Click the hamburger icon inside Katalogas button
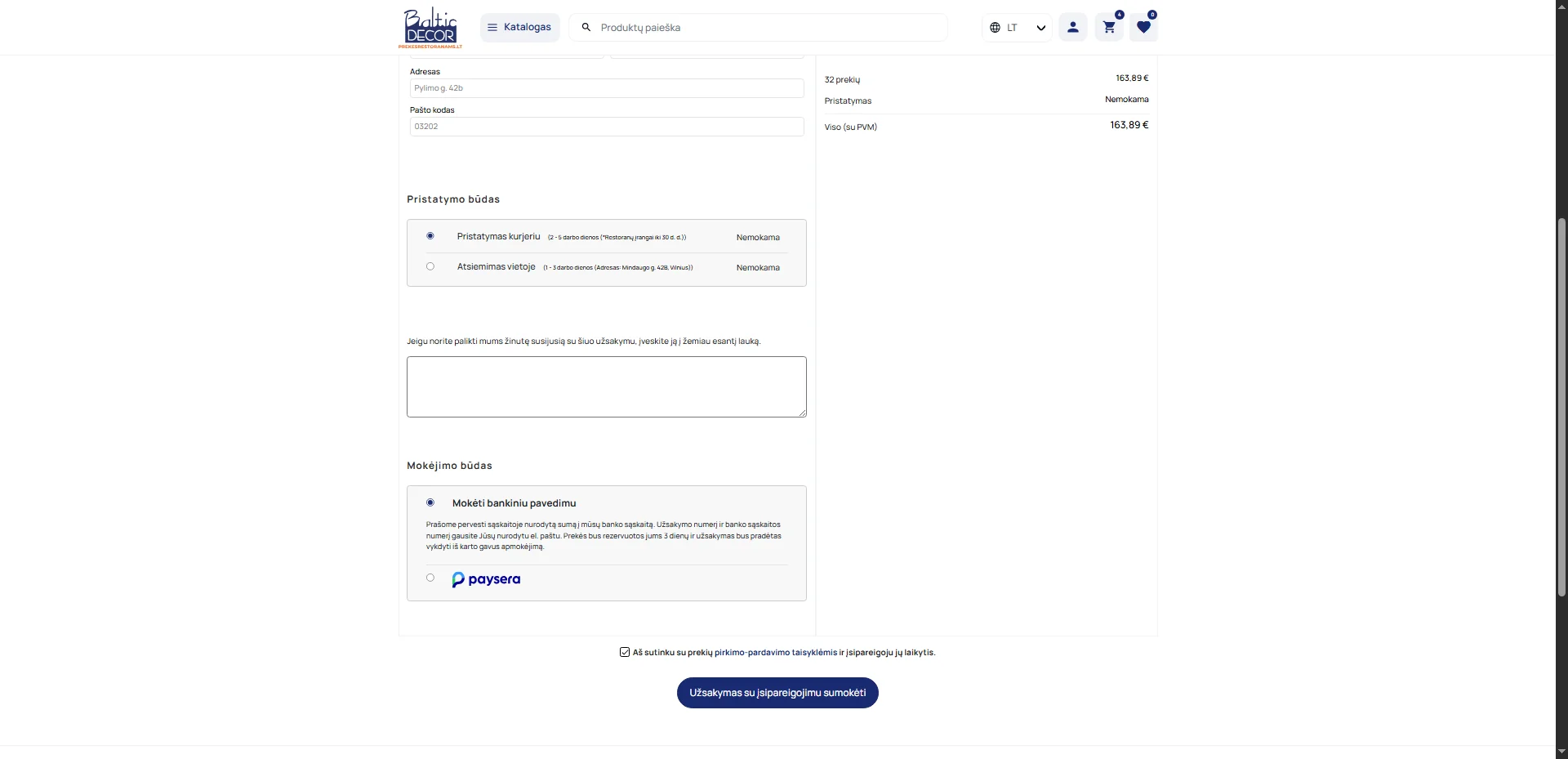 (x=492, y=27)
